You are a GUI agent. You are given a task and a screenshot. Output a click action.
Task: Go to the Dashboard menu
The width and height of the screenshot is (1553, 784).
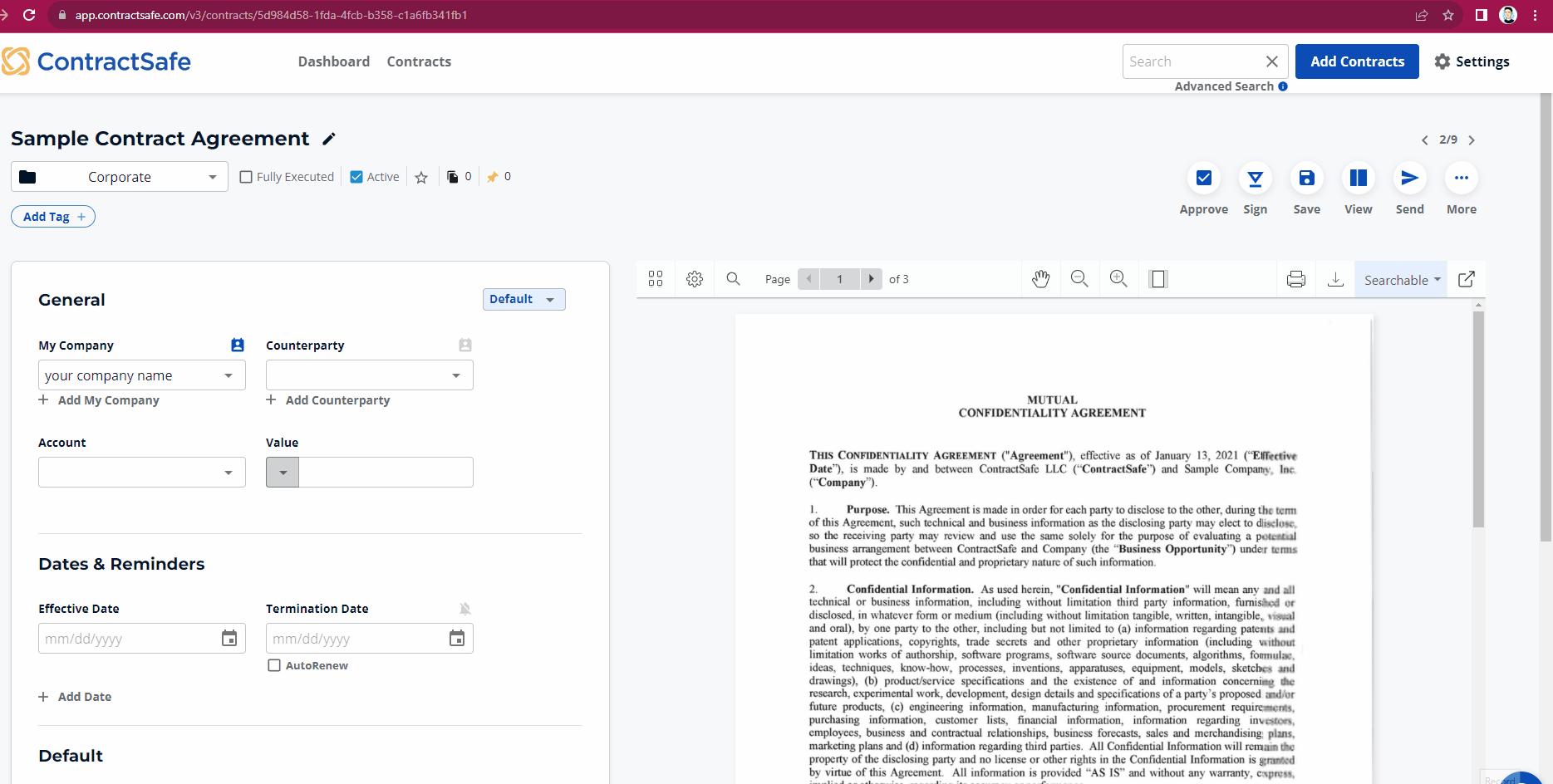coord(333,61)
